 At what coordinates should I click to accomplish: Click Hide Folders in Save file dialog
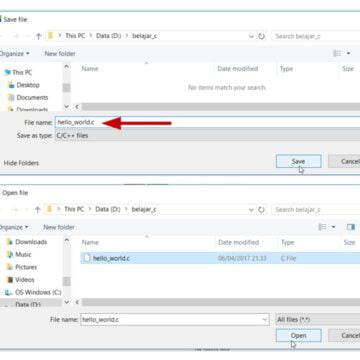(x=21, y=163)
